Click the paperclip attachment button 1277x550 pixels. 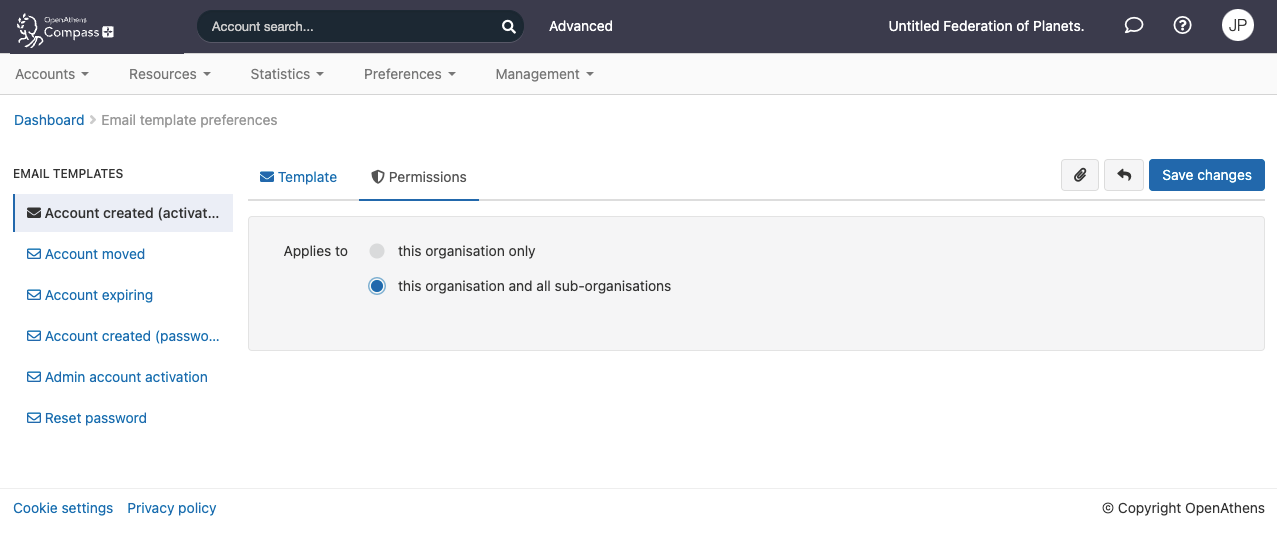1080,175
